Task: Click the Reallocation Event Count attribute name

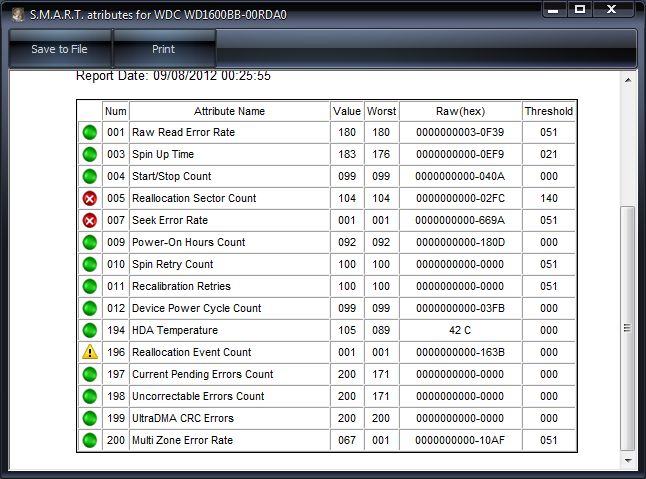Action: coord(192,352)
